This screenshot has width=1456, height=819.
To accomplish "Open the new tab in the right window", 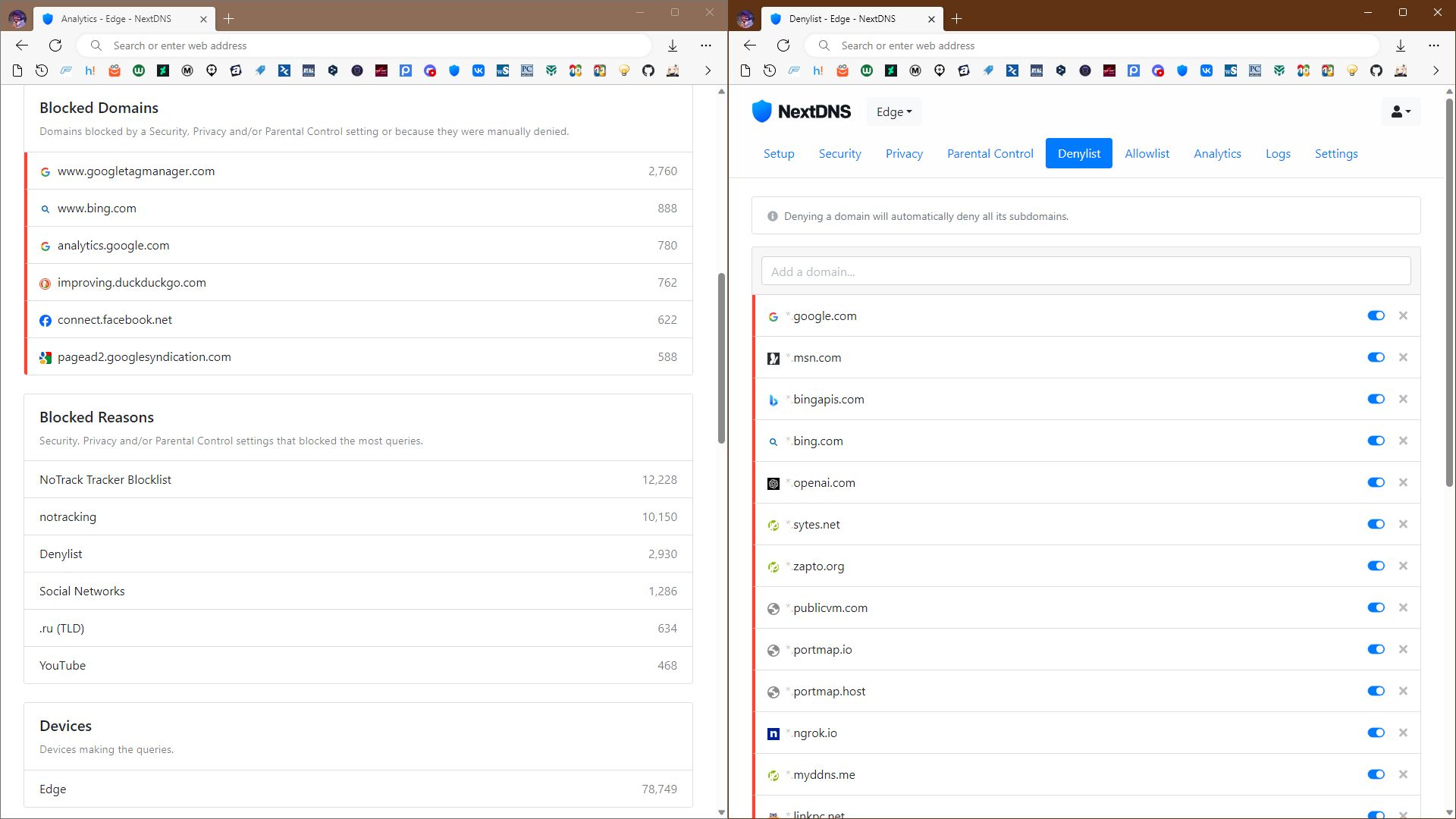I will pos(957,18).
